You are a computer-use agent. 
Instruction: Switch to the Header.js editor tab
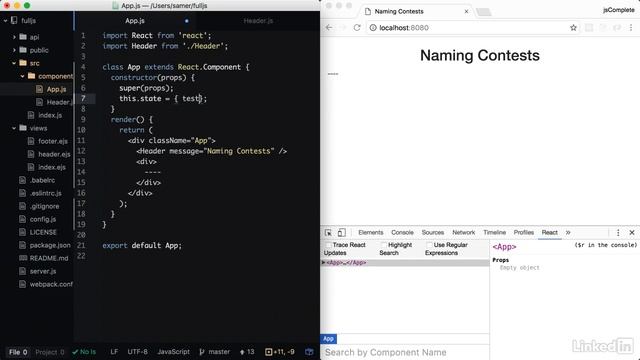(x=258, y=21)
